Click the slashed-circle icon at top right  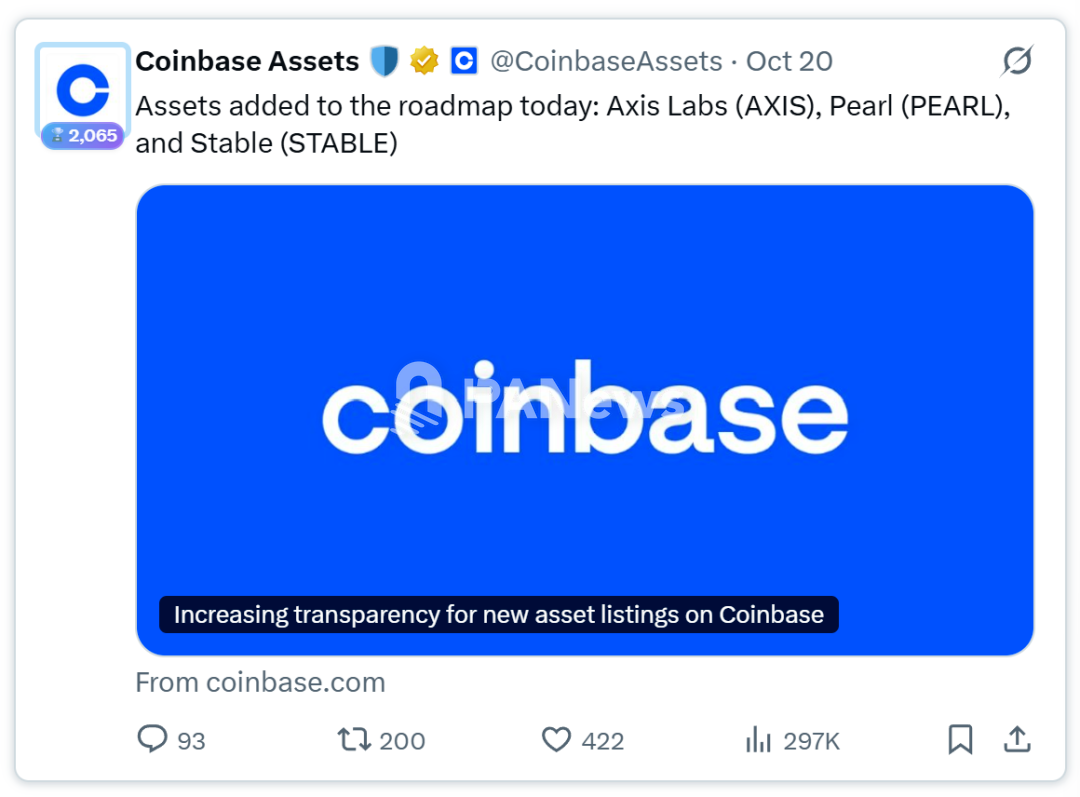[x=1017, y=61]
